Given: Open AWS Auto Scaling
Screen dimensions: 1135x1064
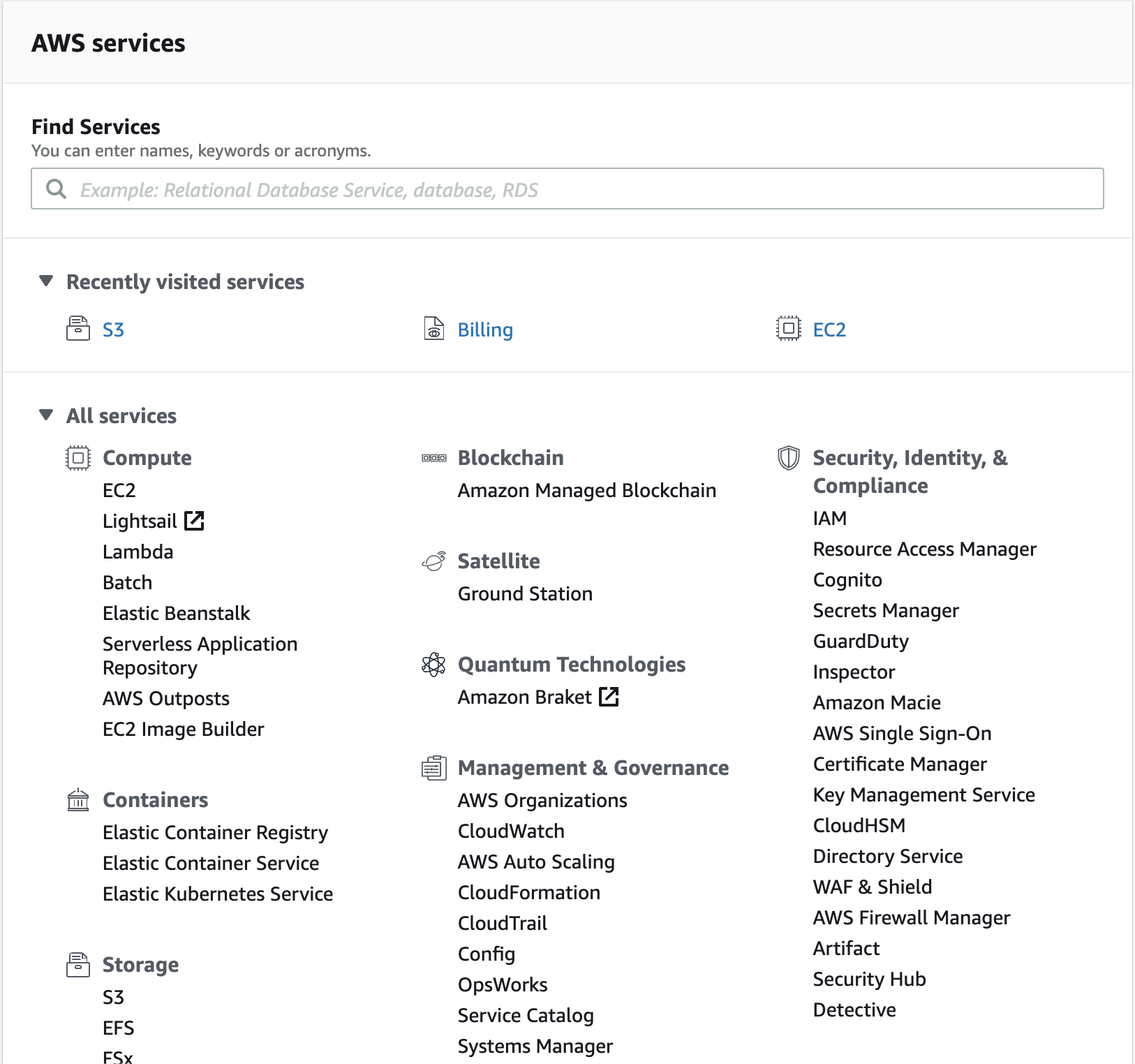Looking at the screenshot, I should tap(536, 862).
